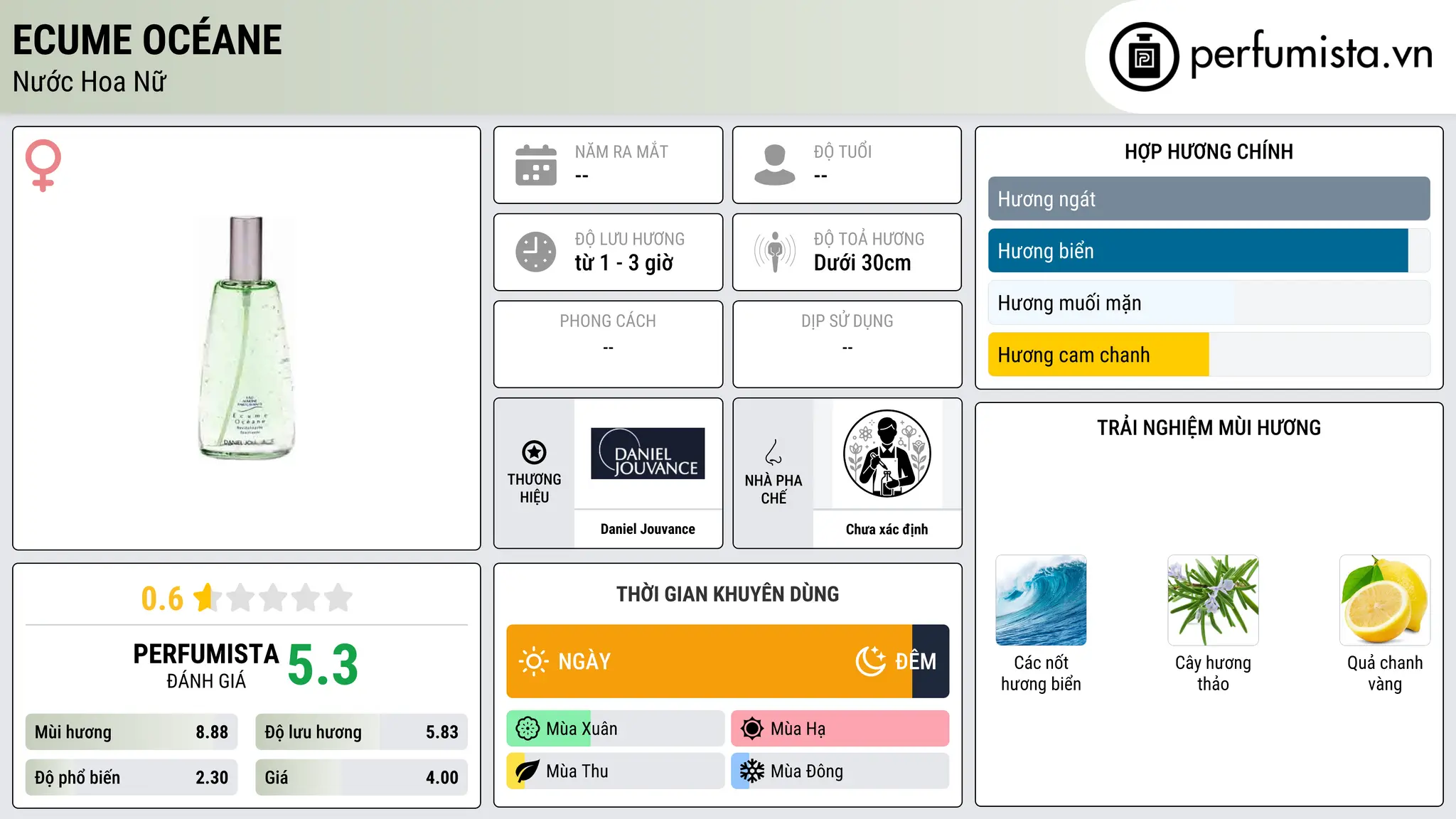Click the Mùa Đông season bar
Viewport: 1456px width, 819px height.
tap(840, 771)
